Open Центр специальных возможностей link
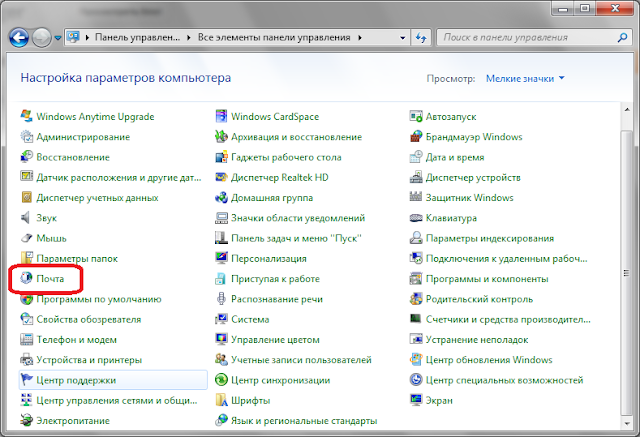This screenshot has height=437, width=640. [504, 380]
